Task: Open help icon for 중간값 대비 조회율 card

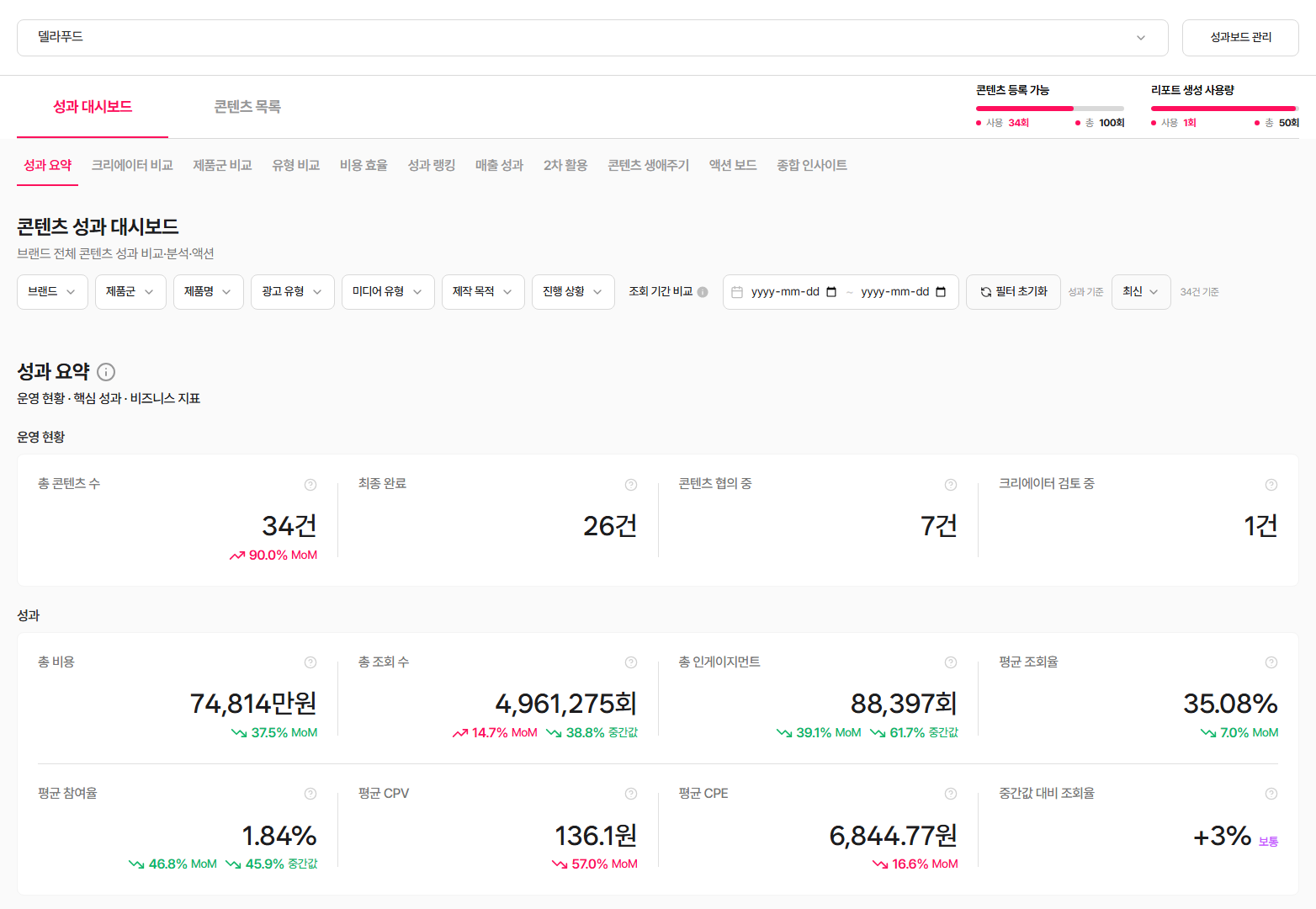Action: (x=1271, y=794)
